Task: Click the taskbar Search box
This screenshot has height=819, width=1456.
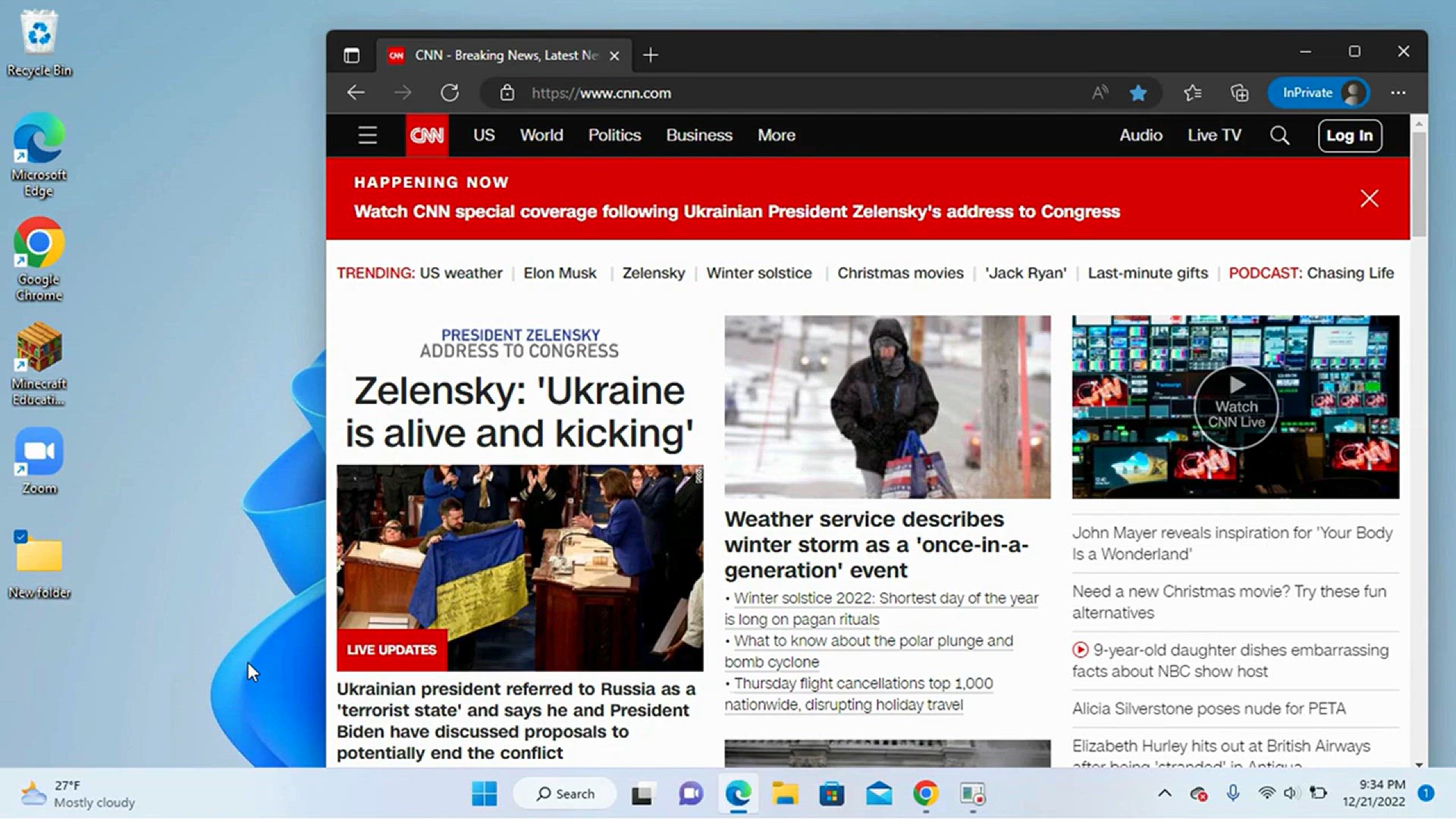Action: 565,794
